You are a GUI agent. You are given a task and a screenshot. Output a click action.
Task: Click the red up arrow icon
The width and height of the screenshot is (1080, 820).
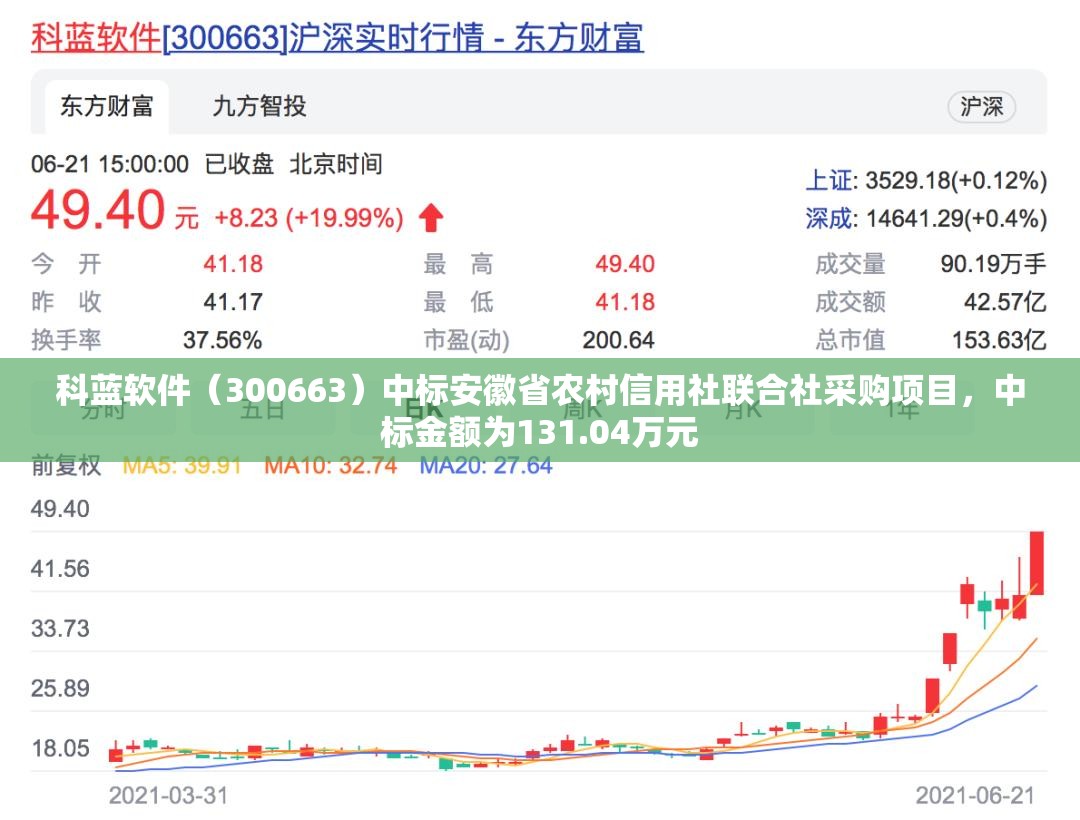tap(431, 218)
